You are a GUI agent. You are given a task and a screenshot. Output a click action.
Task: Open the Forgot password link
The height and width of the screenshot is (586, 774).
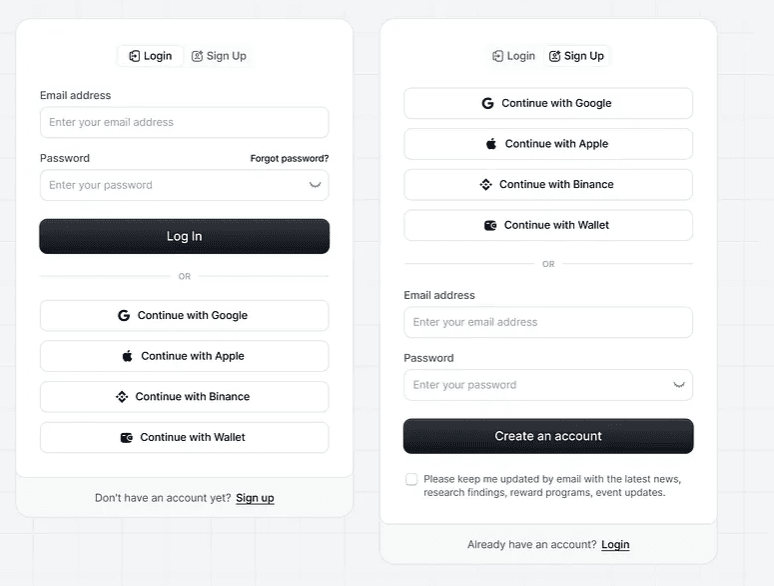point(289,158)
